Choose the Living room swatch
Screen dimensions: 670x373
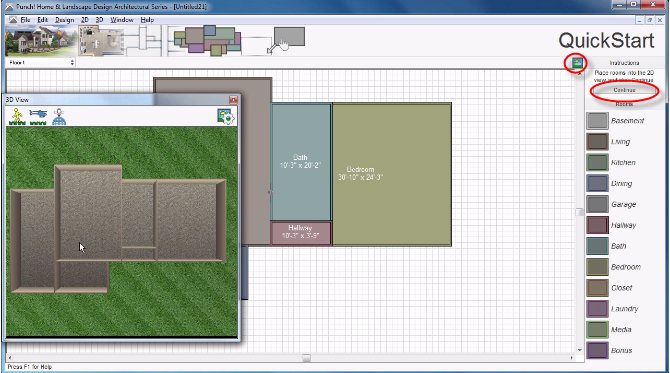point(597,142)
